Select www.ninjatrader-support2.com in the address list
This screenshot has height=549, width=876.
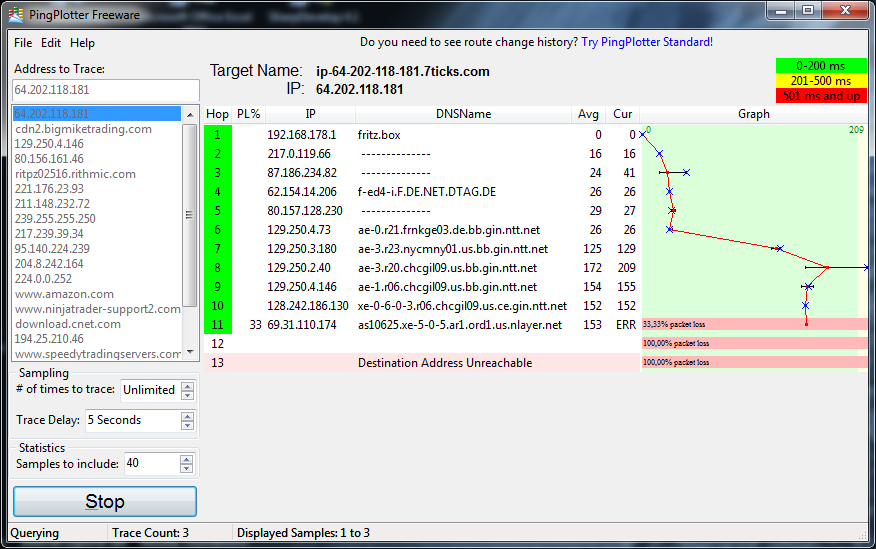click(97, 309)
